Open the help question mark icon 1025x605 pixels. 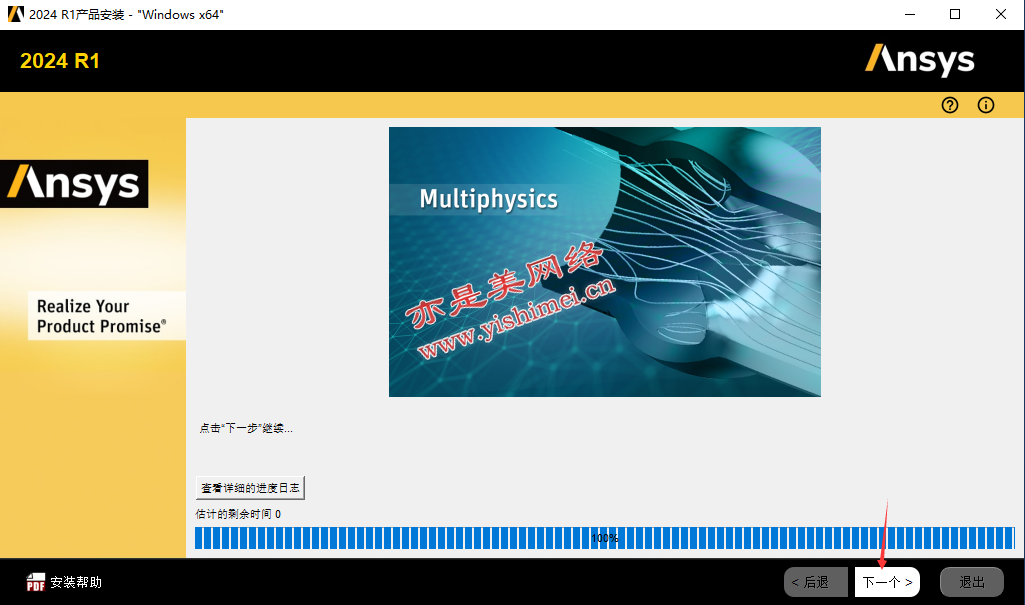click(x=950, y=105)
